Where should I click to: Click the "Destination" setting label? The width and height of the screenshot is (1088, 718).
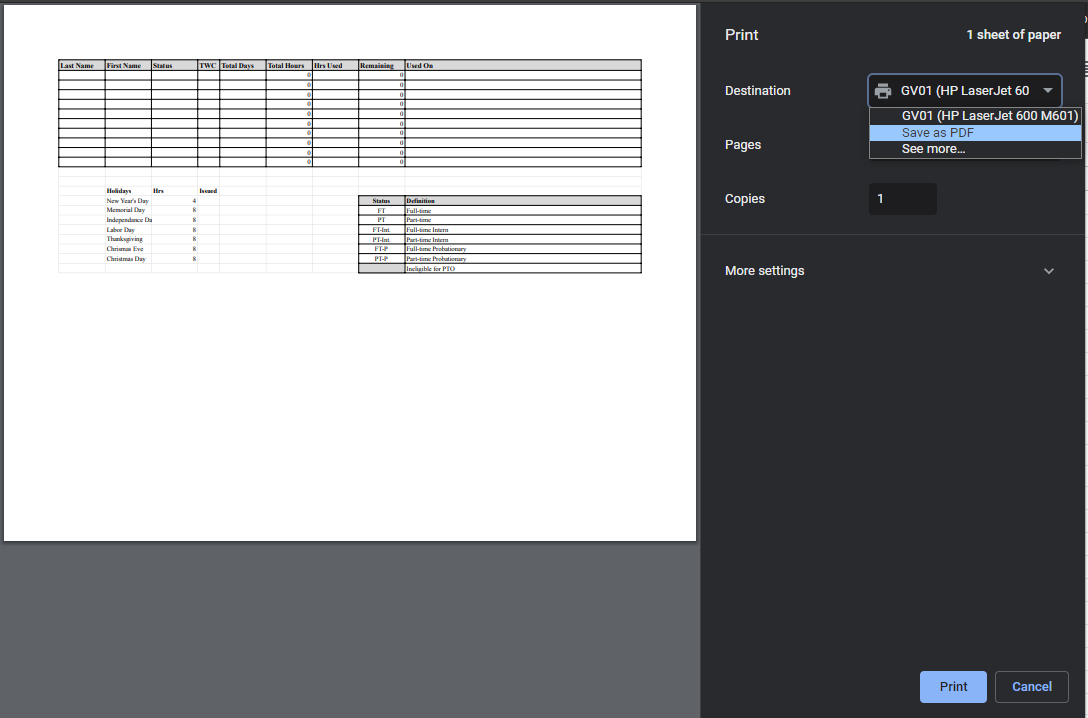pyautogui.click(x=757, y=91)
